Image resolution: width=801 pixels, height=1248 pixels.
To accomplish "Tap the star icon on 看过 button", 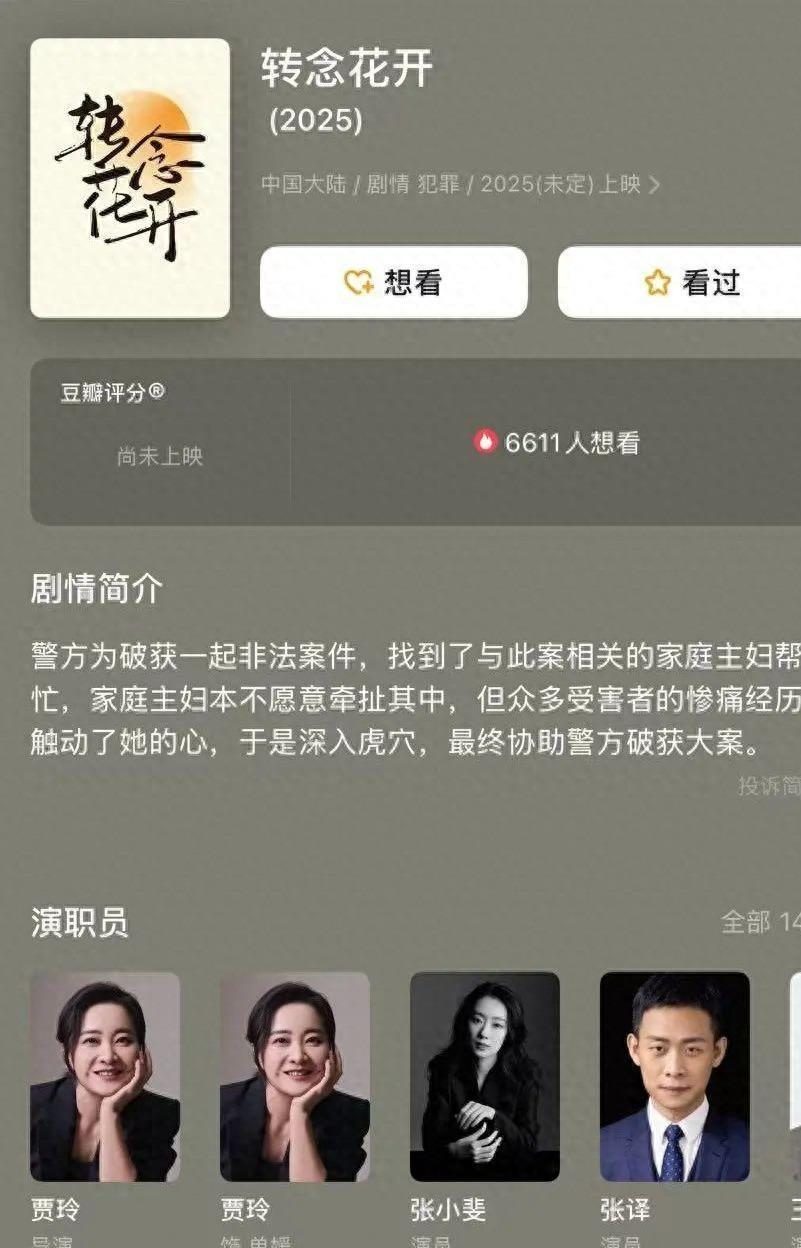I will (657, 283).
